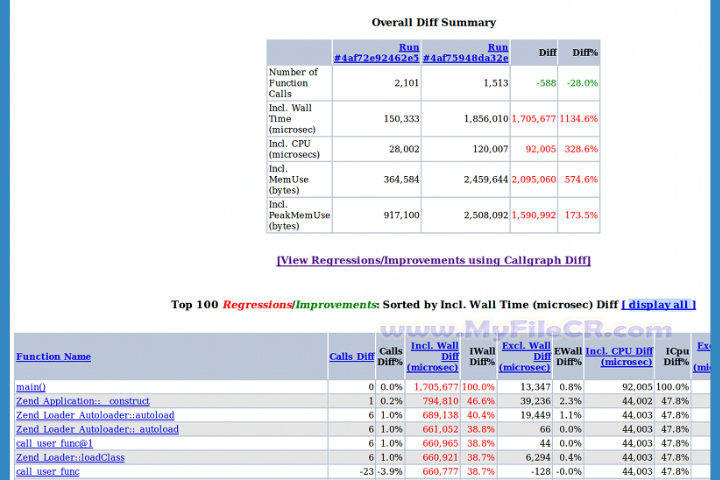Screen dimensions: 720x480
Task: Select the call_user_func@1 function link
Action: (54, 443)
